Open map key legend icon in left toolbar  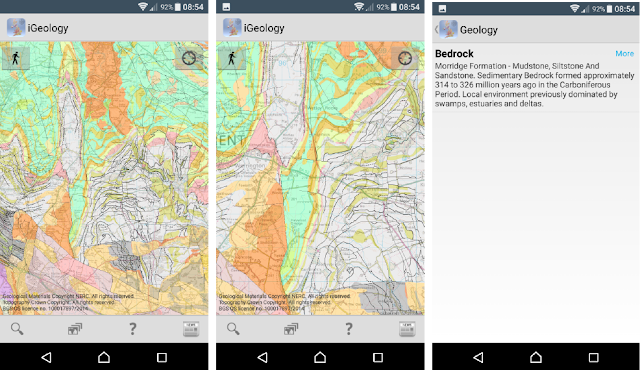(x=191, y=329)
